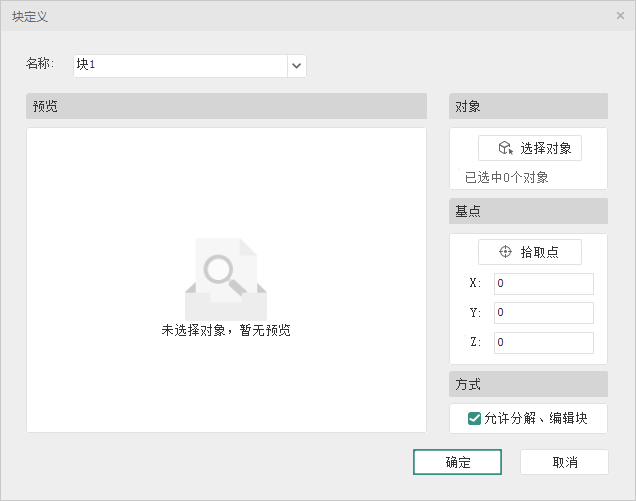Image resolution: width=636 pixels, height=501 pixels.
Task: Click the 块定义 title bar text
Action: (30, 16)
